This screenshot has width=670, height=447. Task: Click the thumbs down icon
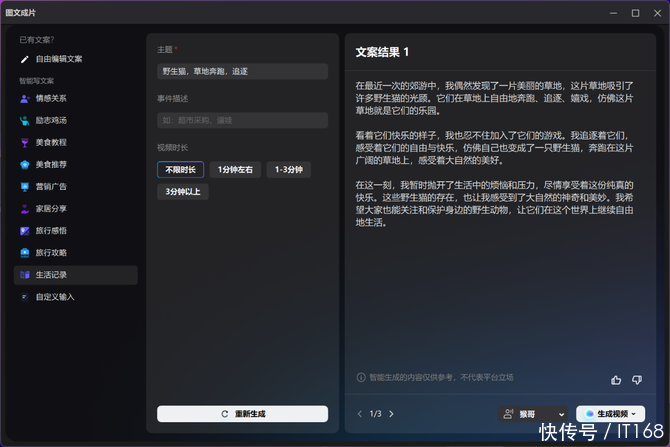[x=637, y=380]
